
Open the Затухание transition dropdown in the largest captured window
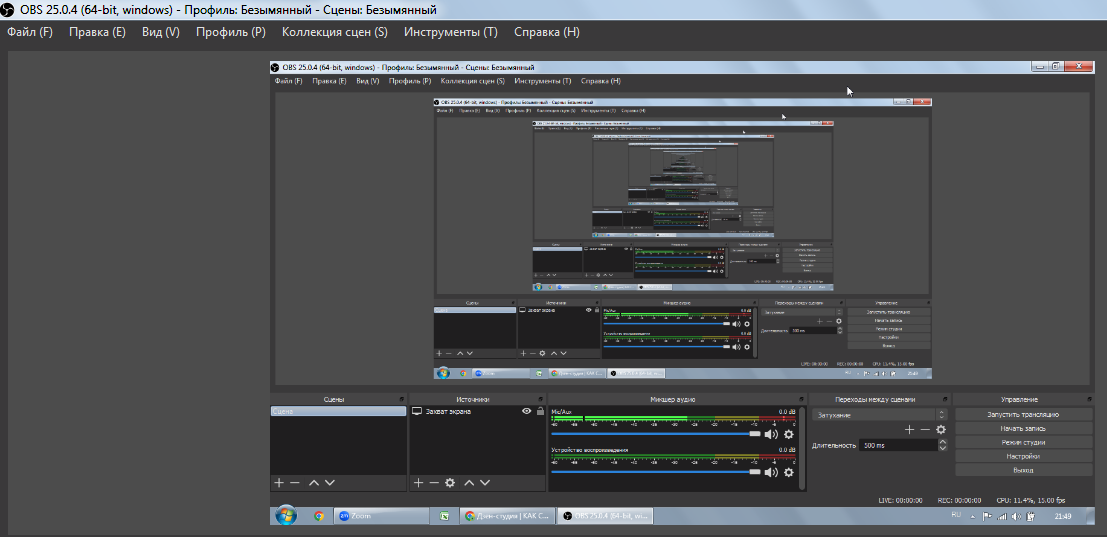point(879,415)
